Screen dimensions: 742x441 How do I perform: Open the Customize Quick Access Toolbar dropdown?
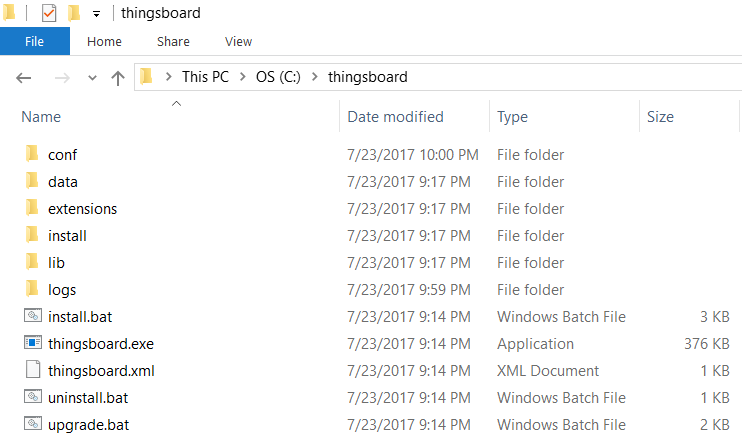click(96, 14)
